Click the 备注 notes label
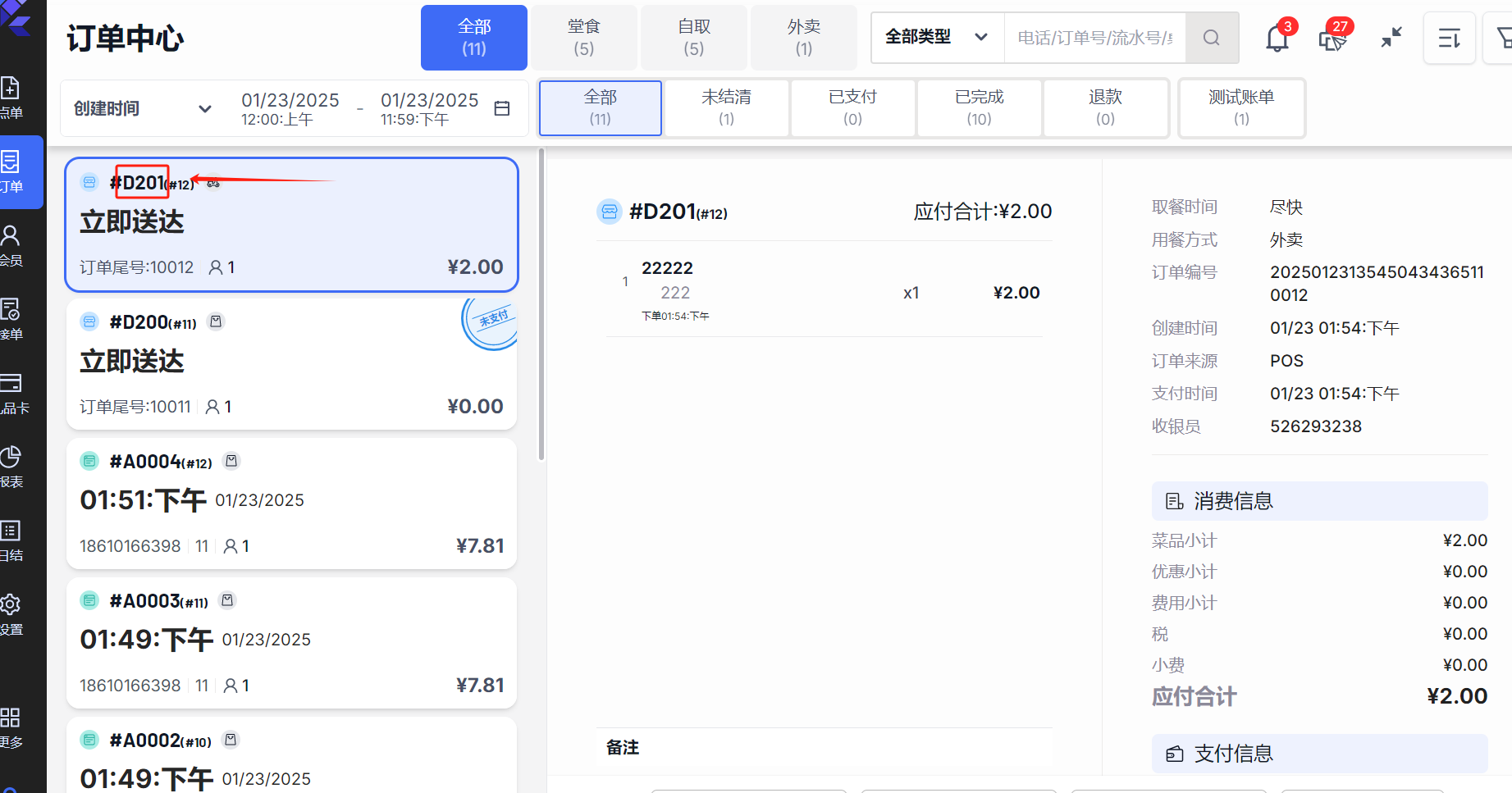The image size is (1512, 793). coord(623,748)
